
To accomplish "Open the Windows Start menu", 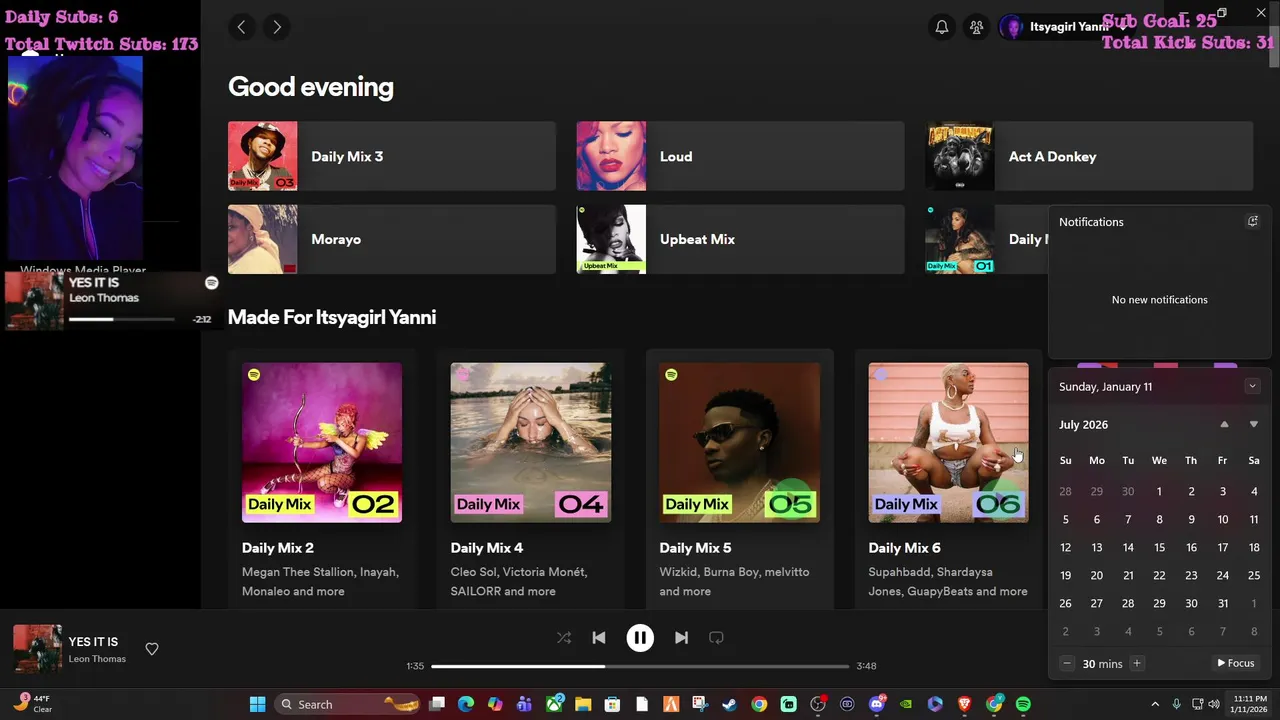I will tap(257, 704).
